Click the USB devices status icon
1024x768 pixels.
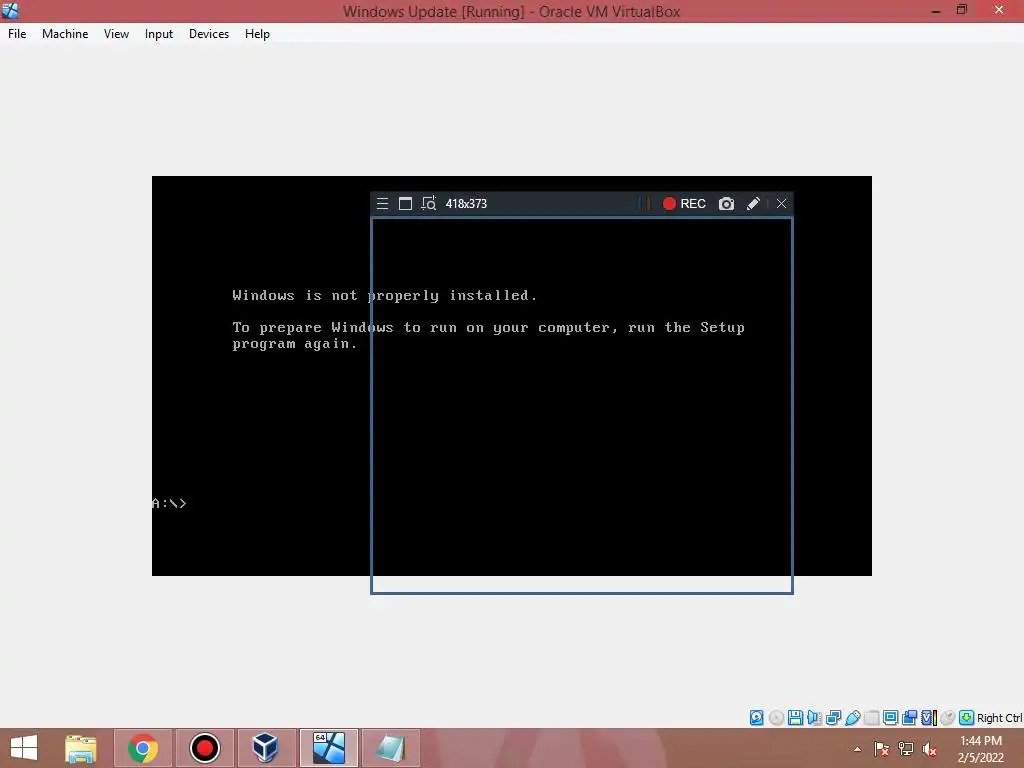[x=853, y=718]
